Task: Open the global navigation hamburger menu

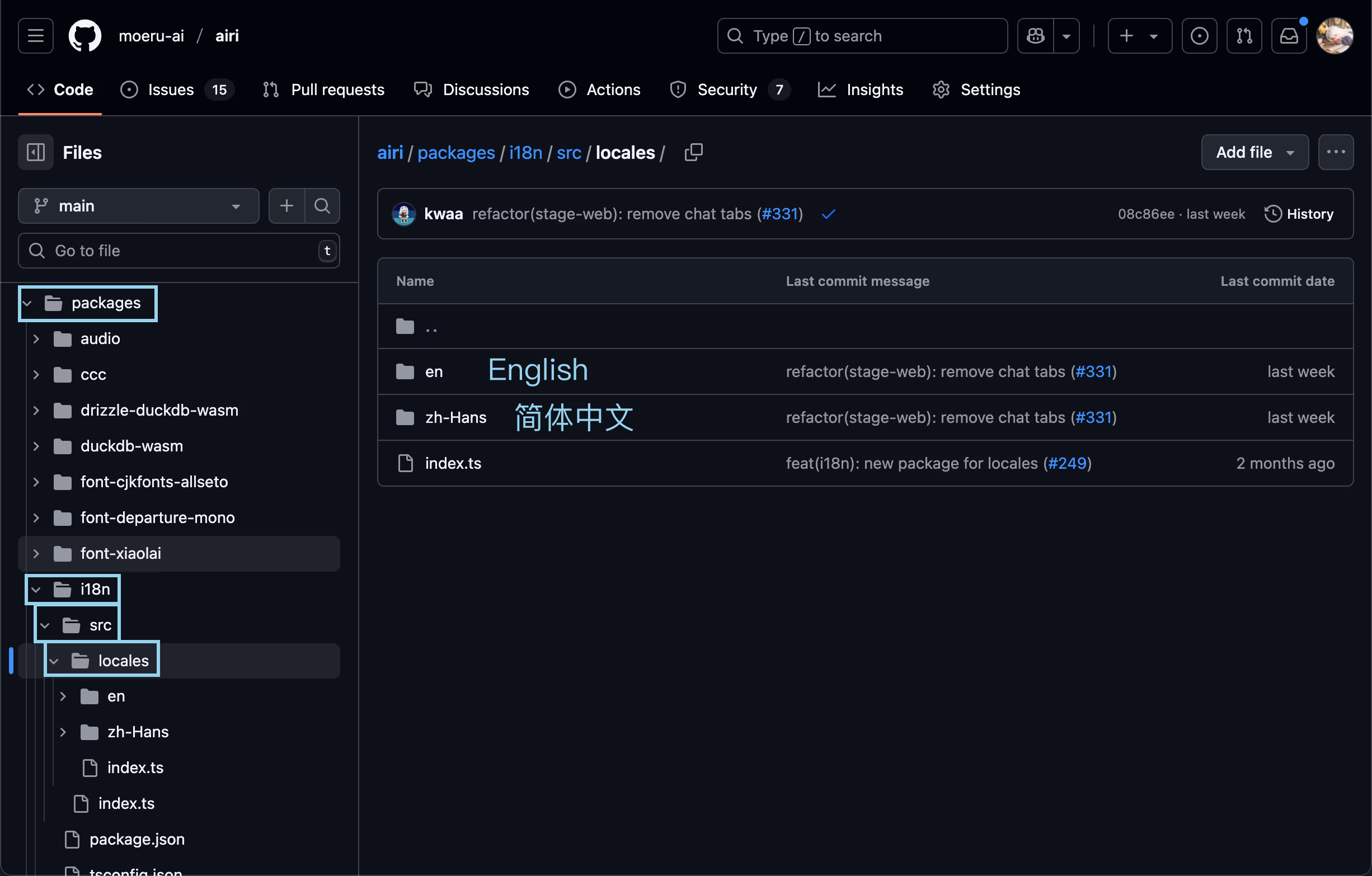Action: pos(35,35)
